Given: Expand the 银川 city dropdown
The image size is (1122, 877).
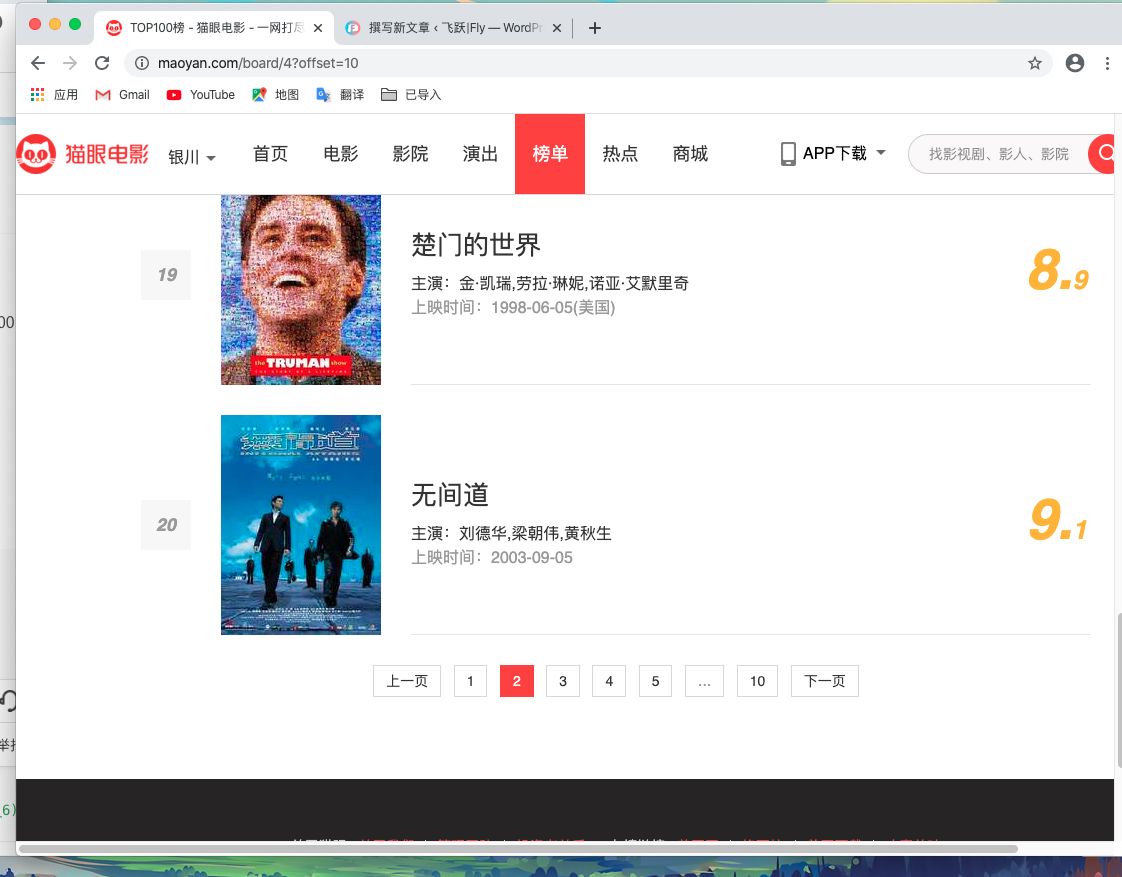Looking at the screenshot, I should [x=192, y=157].
